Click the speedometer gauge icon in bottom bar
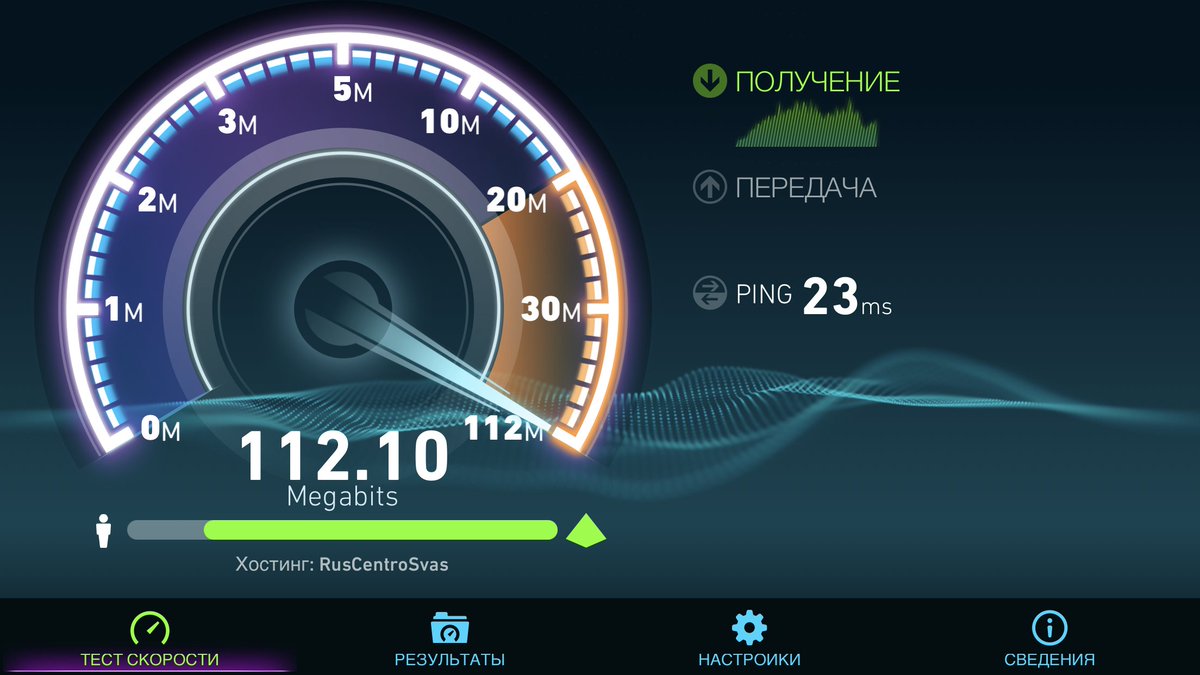Screen dimensions: 1200x675 [150, 628]
